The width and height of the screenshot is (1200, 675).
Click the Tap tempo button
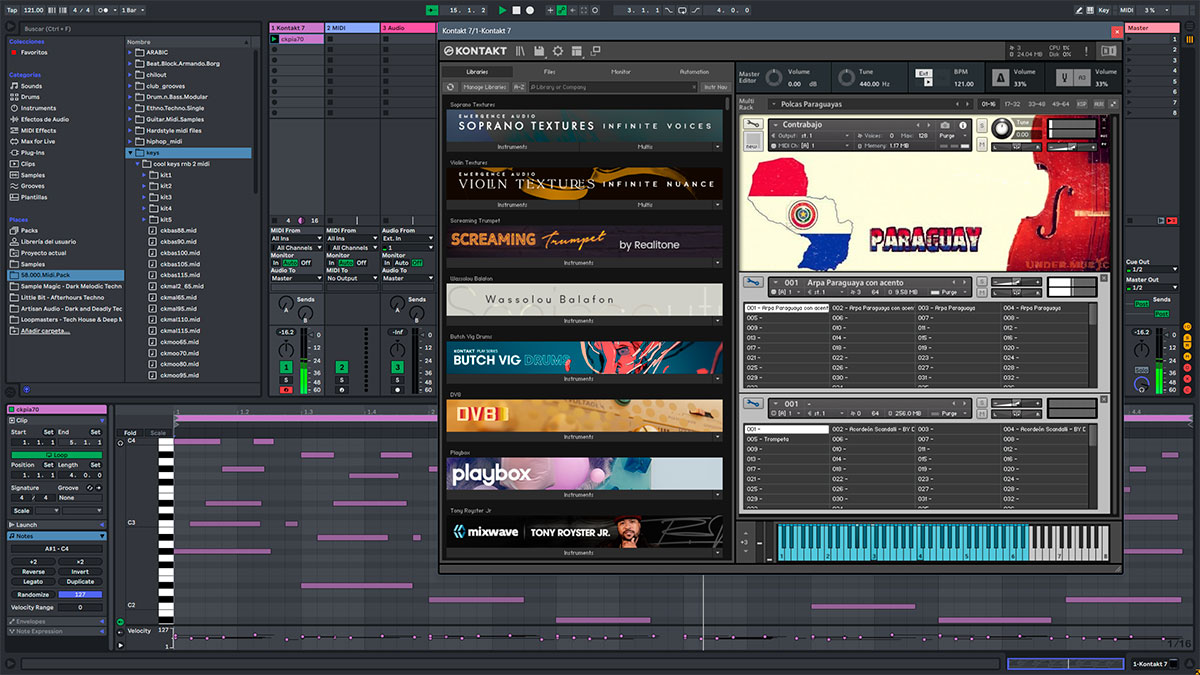click(12, 9)
